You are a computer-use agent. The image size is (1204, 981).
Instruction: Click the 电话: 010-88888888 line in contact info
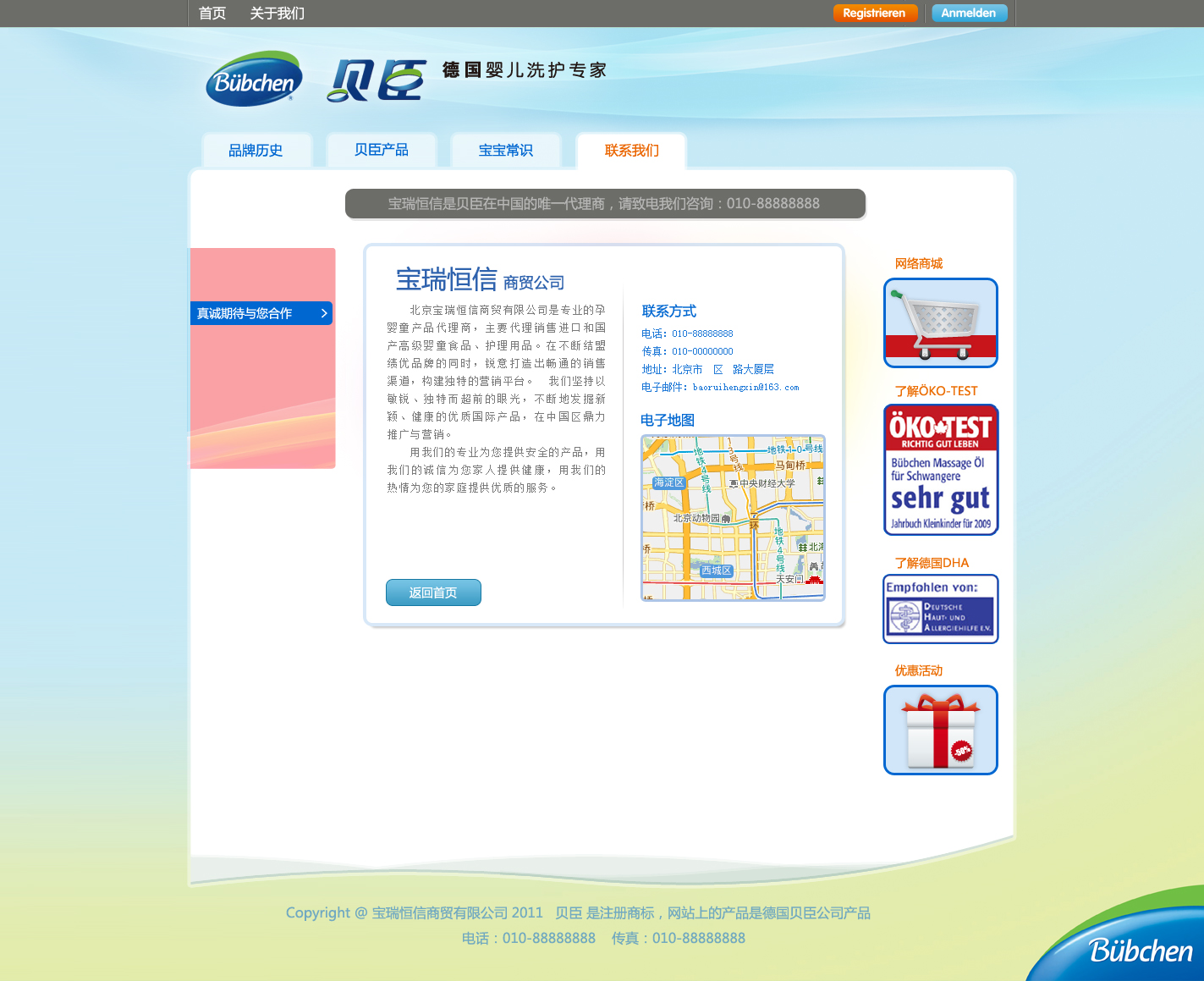point(687,334)
